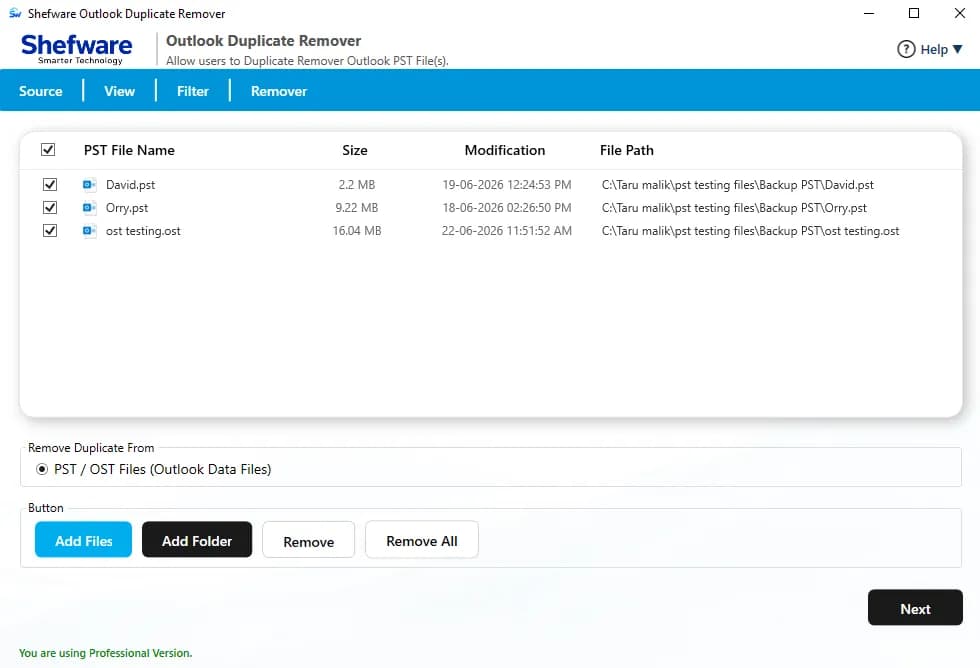980x668 pixels.
Task: Expand the Help dropdown arrow
Action: pos(958,49)
